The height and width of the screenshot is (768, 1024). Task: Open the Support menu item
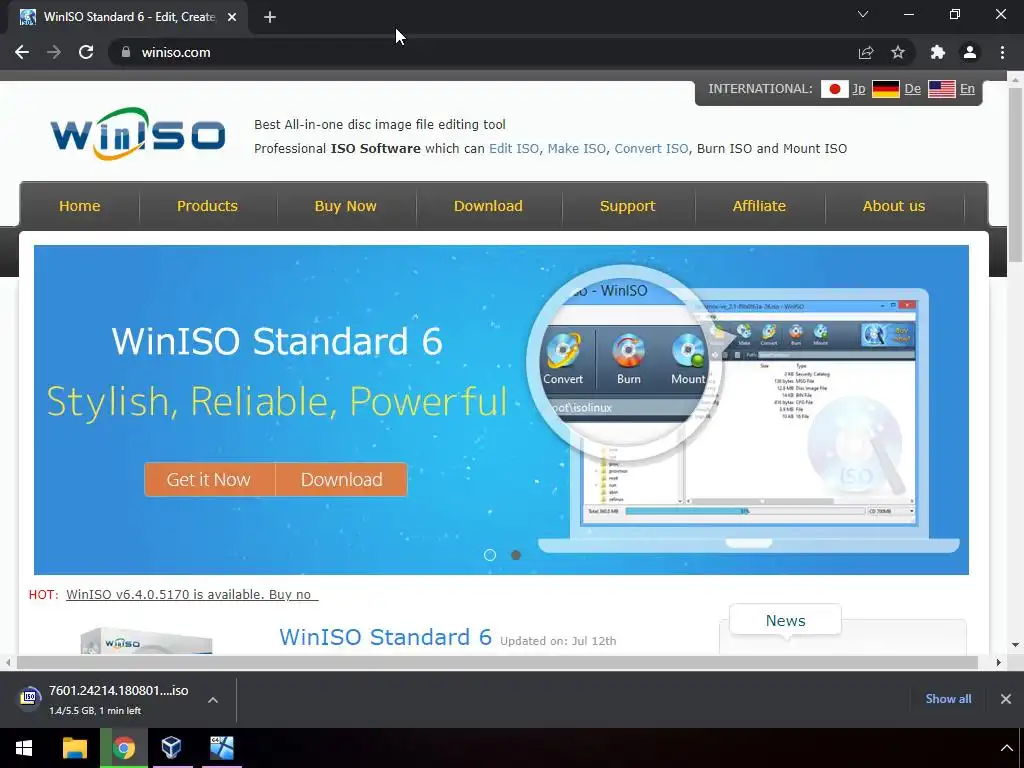[x=627, y=206]
